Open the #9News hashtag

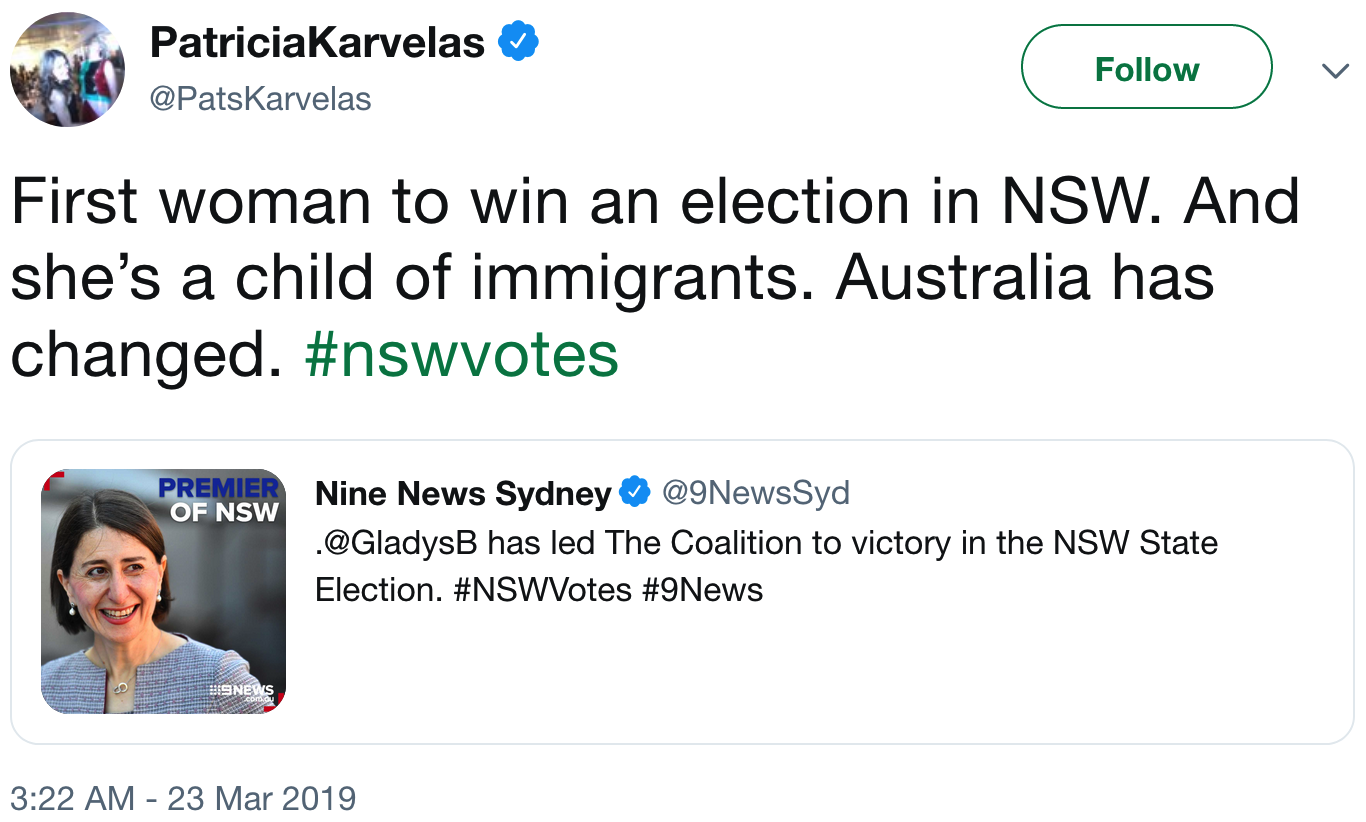702,589
